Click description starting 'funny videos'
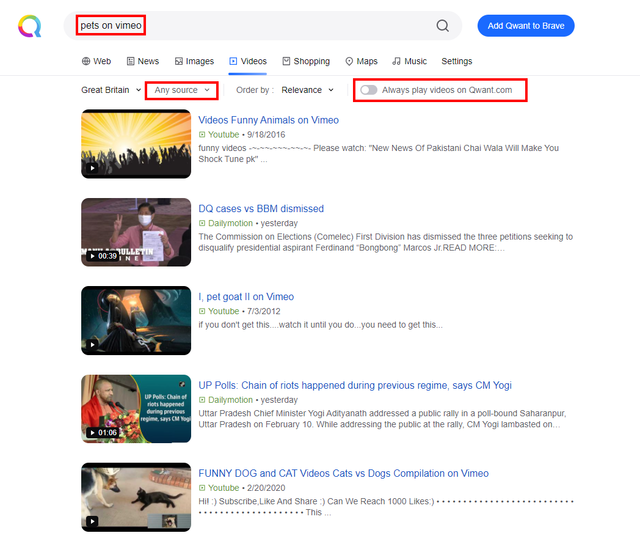Screen dimensions: 640x544 (x=378, y=153)
